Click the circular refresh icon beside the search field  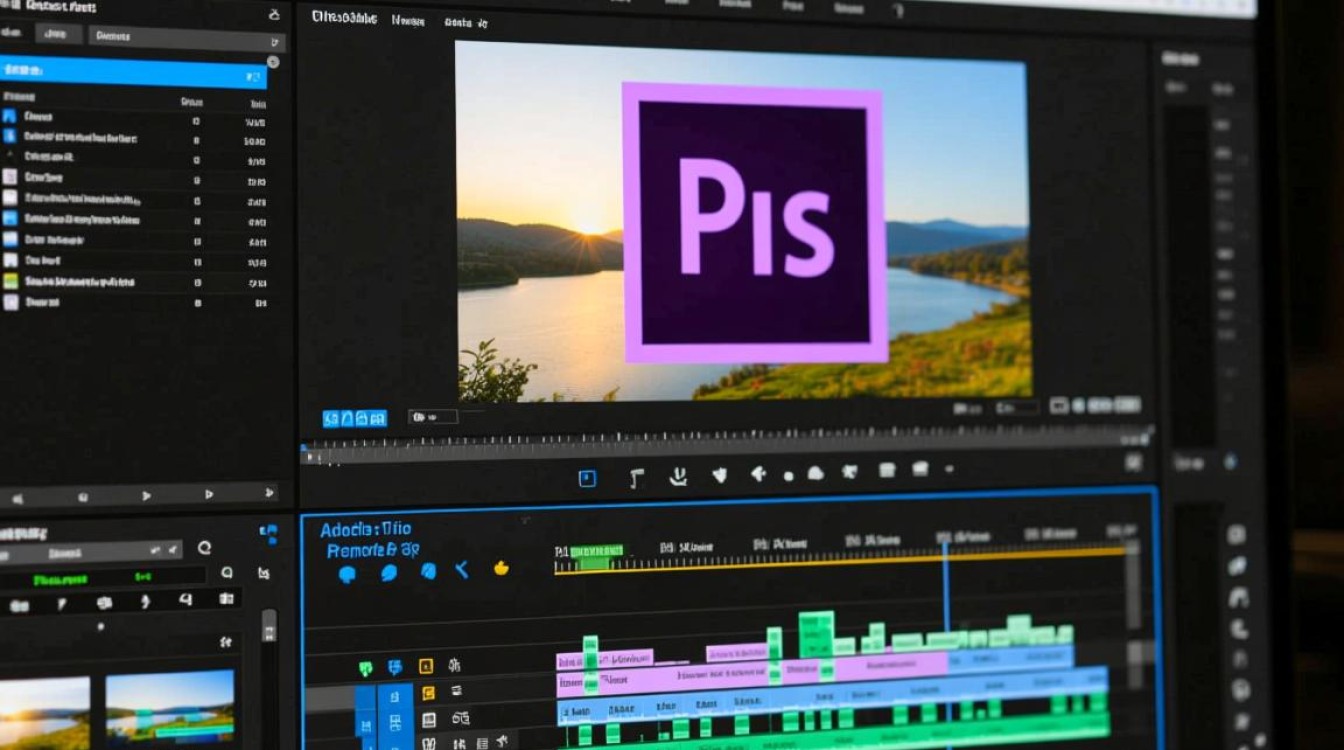(x=204, y=547)
